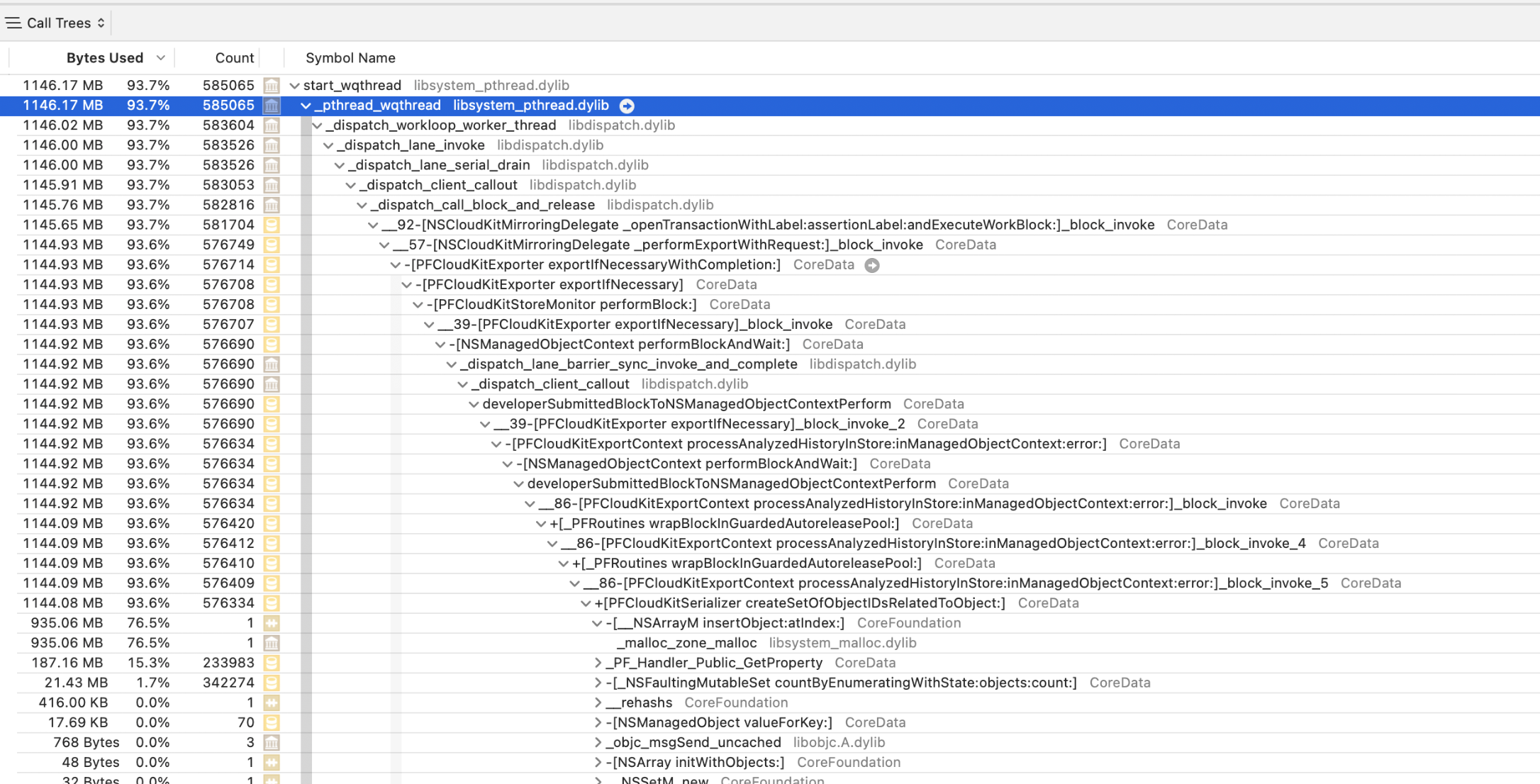The image size is (1540, 784).
Task: Click the Count column header
Action: click(234, 58)
